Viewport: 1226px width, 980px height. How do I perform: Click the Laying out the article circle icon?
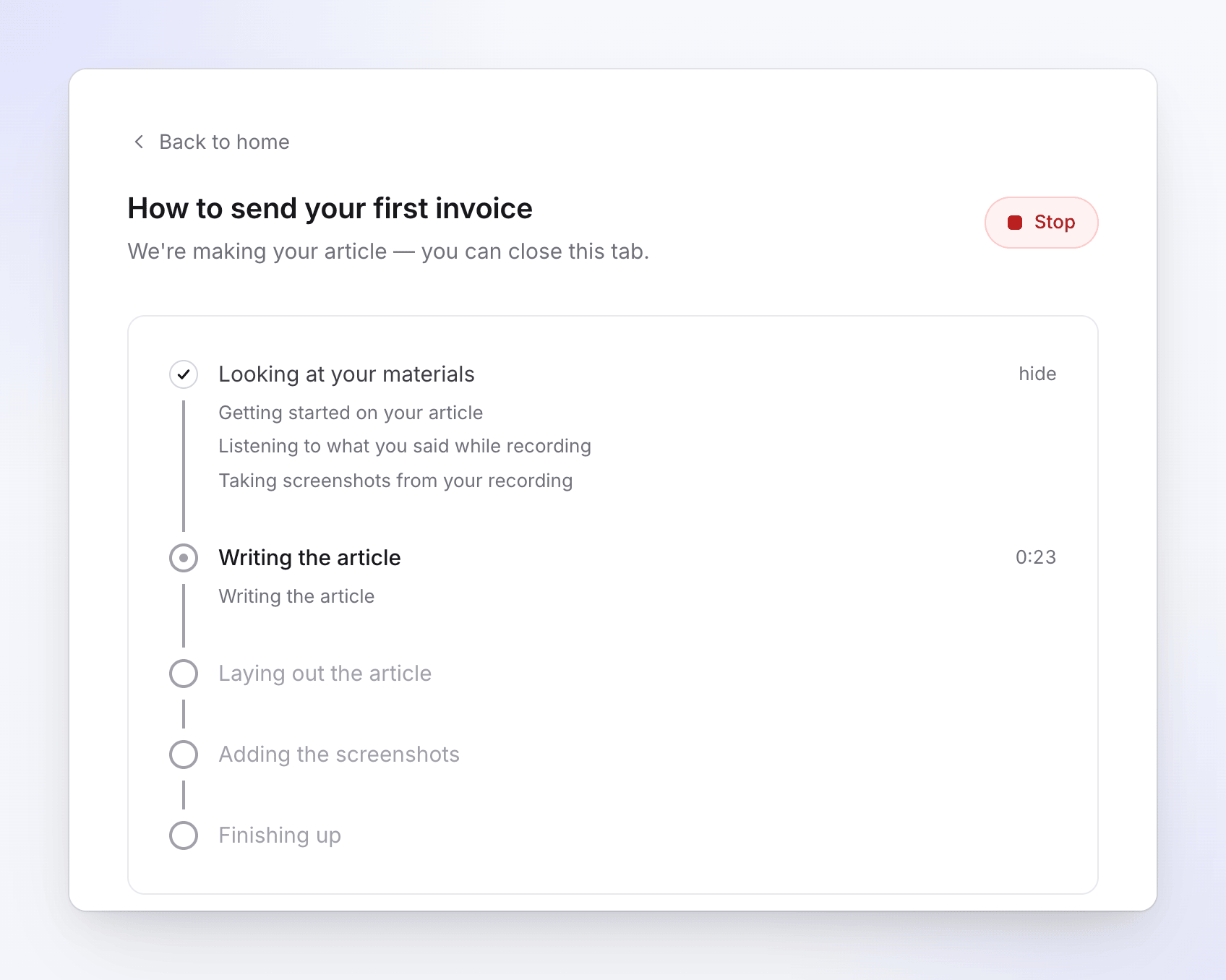[x=184, y=674]
